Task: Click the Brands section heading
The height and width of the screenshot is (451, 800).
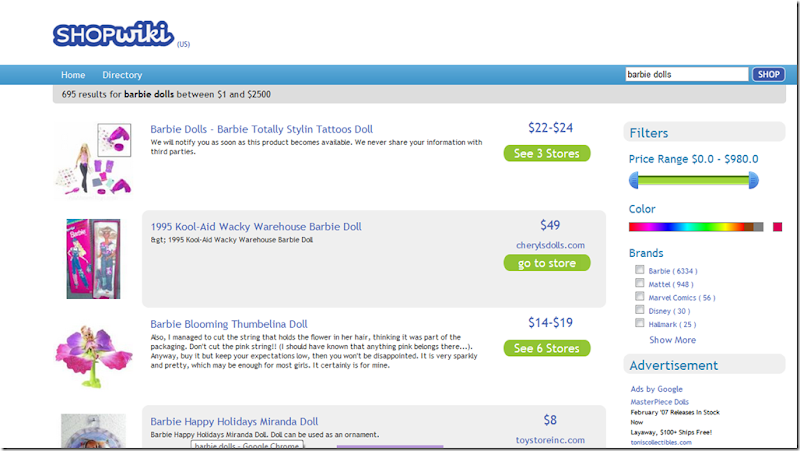Action: (646, 253)
